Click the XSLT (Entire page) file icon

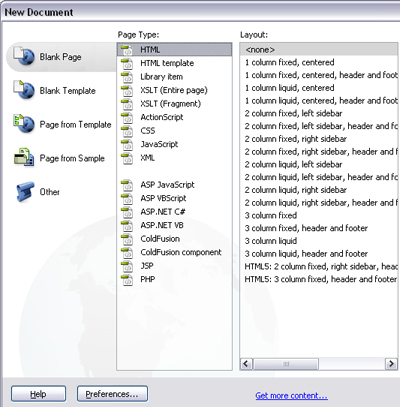tap(127, 91)
